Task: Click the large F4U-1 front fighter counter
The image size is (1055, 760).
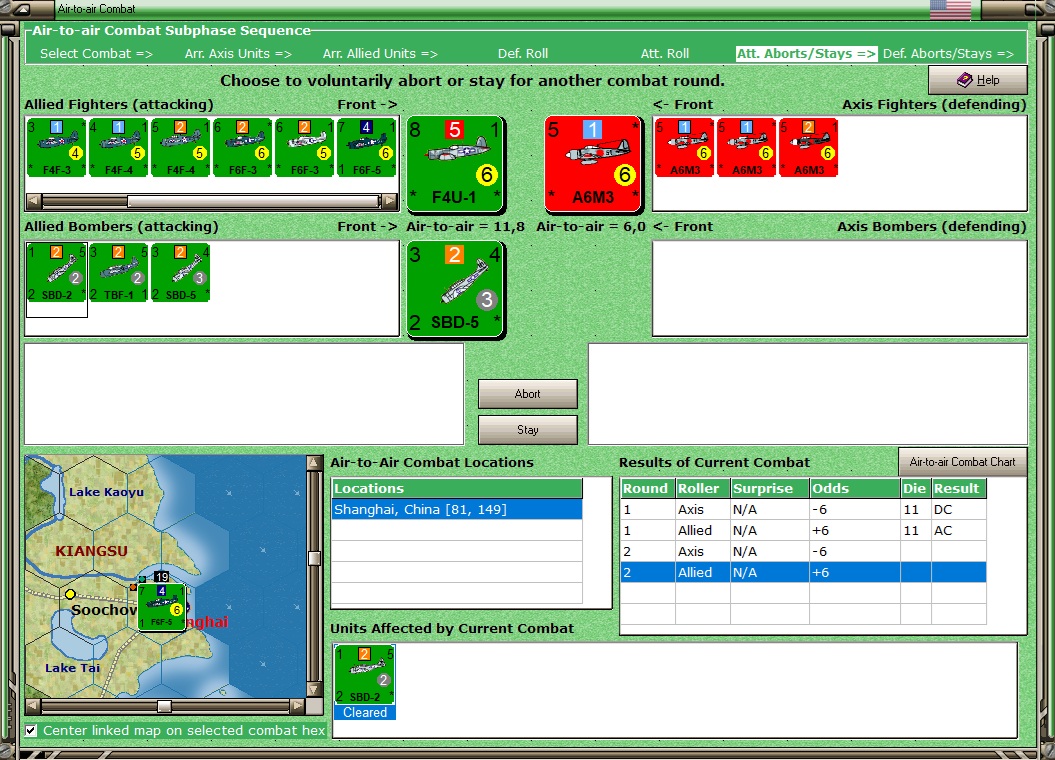Action: tap(456, 163)
